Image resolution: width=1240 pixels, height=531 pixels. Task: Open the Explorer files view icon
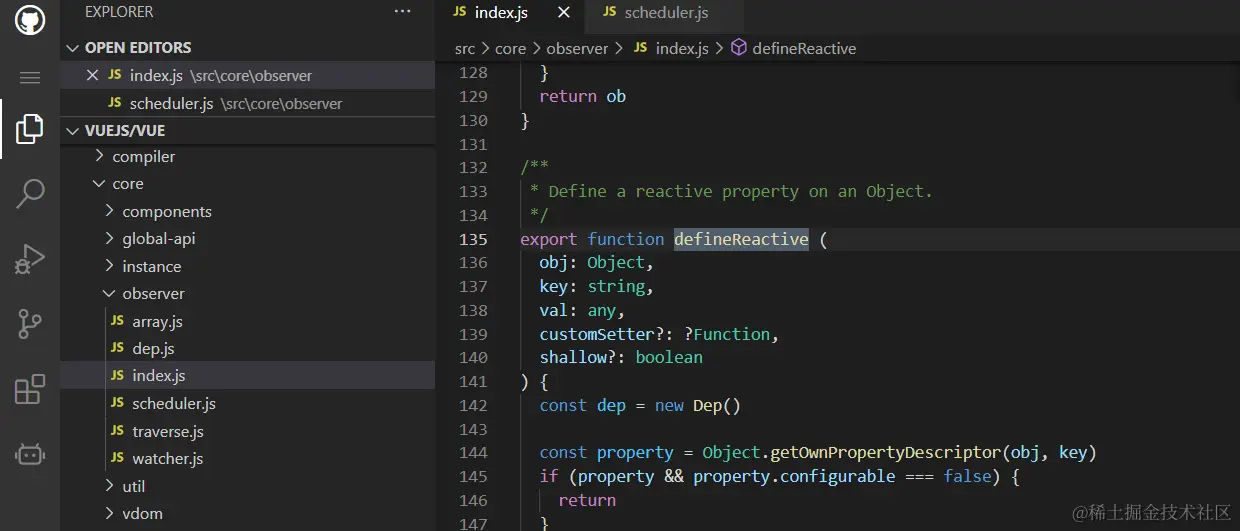click(x=30, y=128)
